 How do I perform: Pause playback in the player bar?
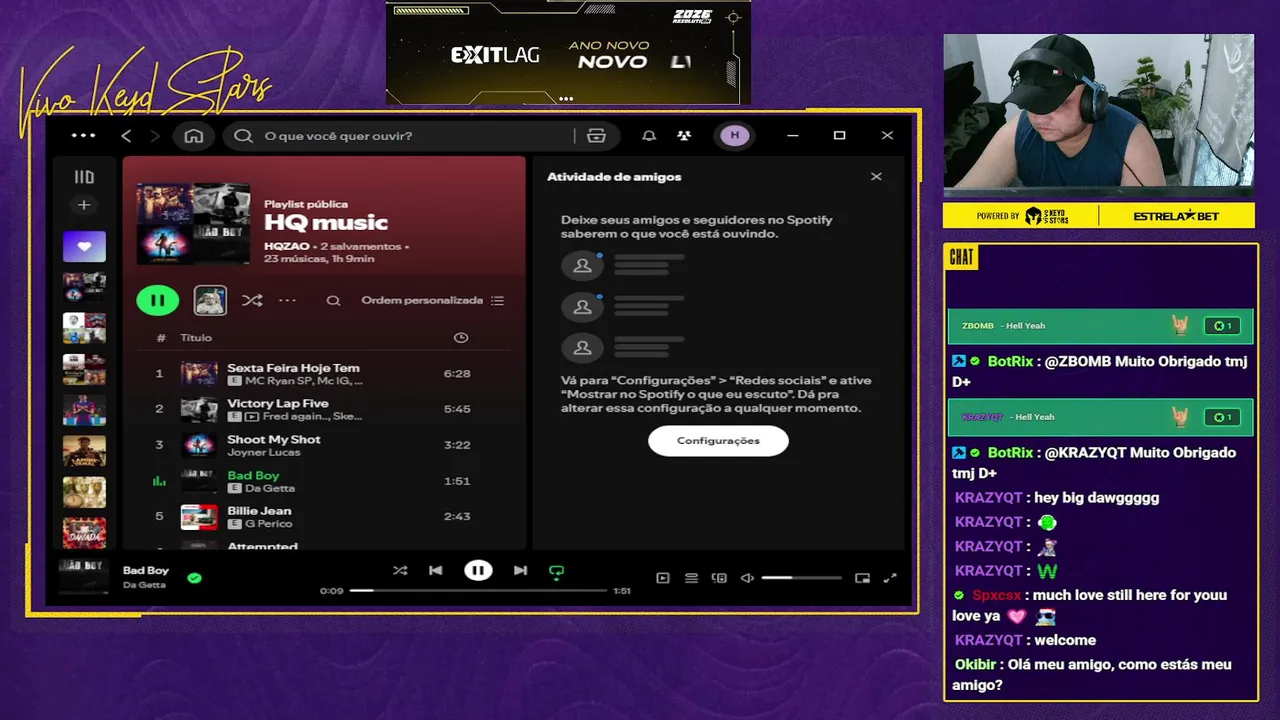[x=478, y=571]
